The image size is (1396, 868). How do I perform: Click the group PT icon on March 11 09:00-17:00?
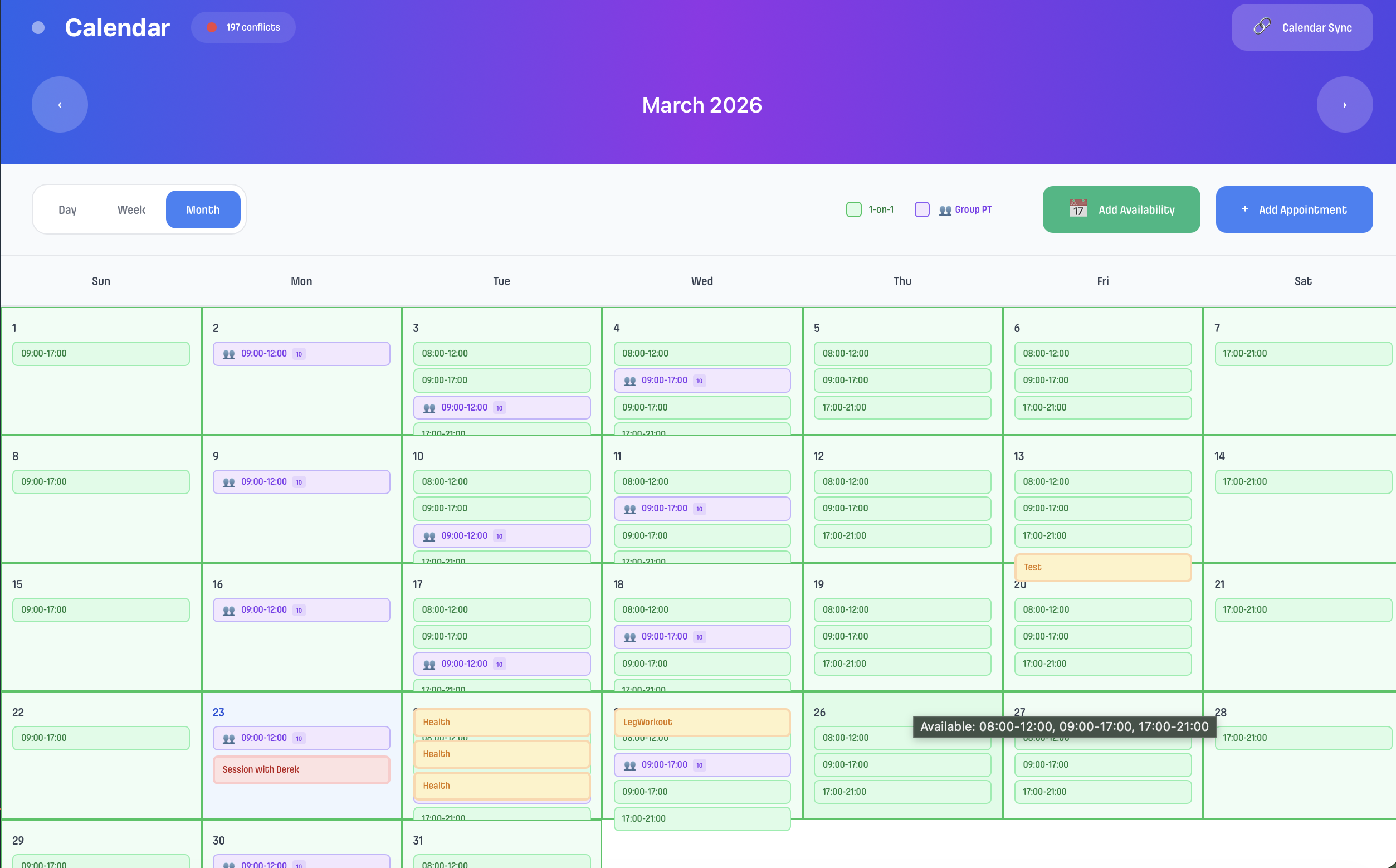tap(629, 508)
